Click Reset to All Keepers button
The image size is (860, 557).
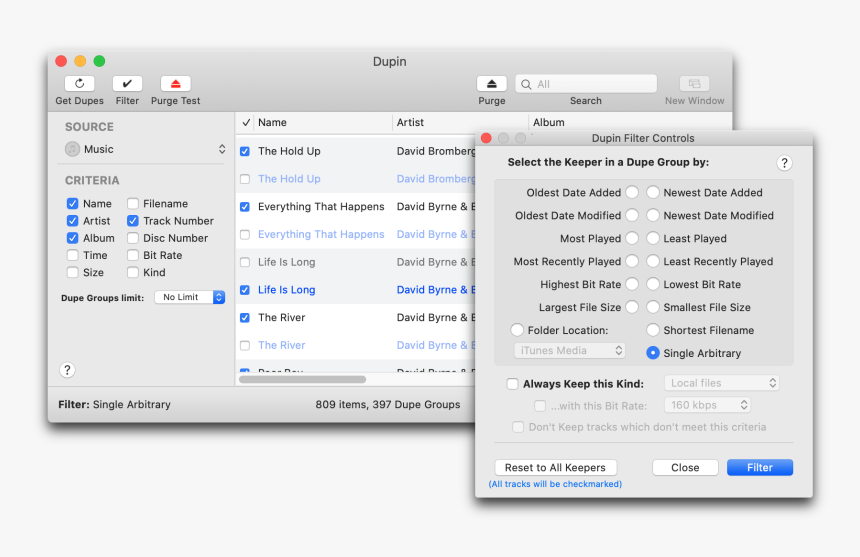click(556, 468)
